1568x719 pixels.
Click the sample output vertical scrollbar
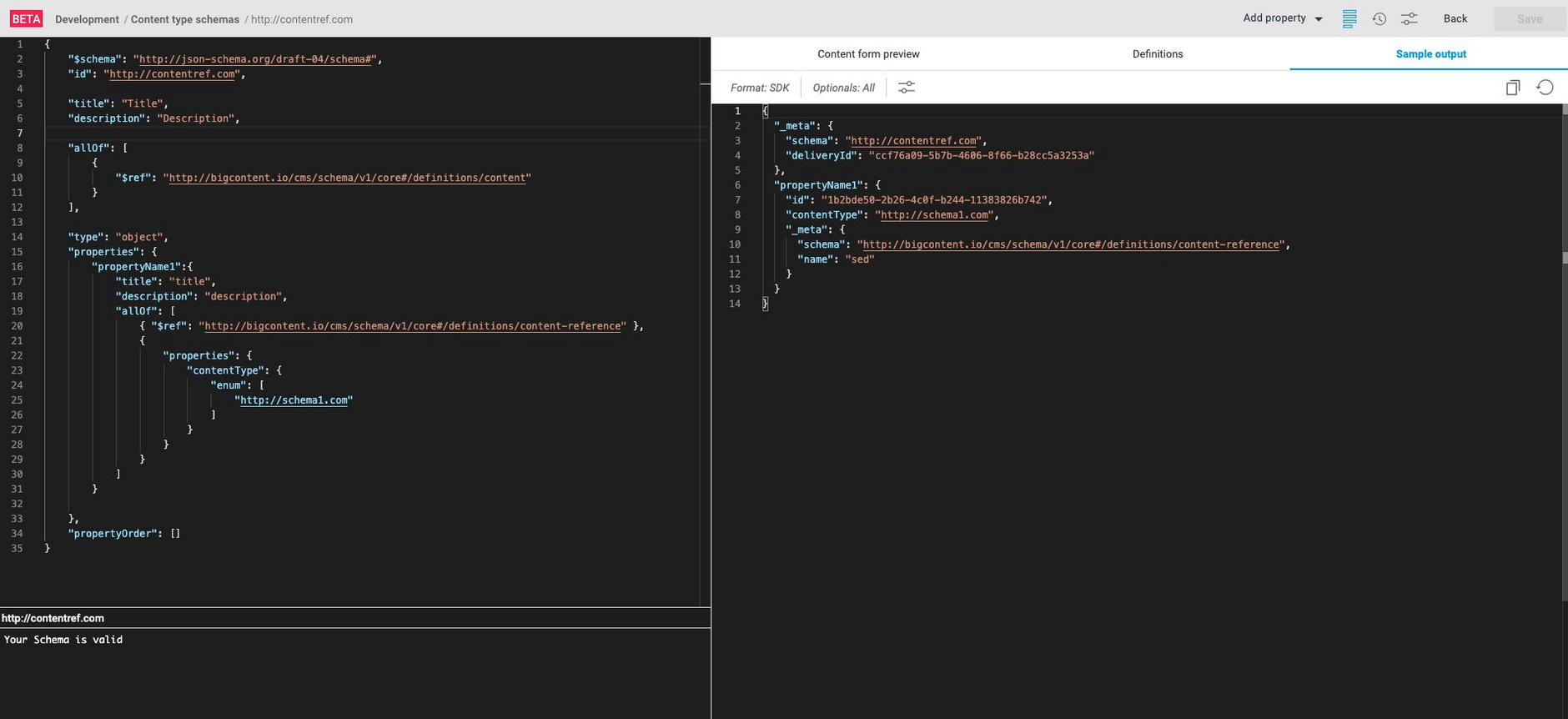pyautogui.click(x=1564, y=350)
